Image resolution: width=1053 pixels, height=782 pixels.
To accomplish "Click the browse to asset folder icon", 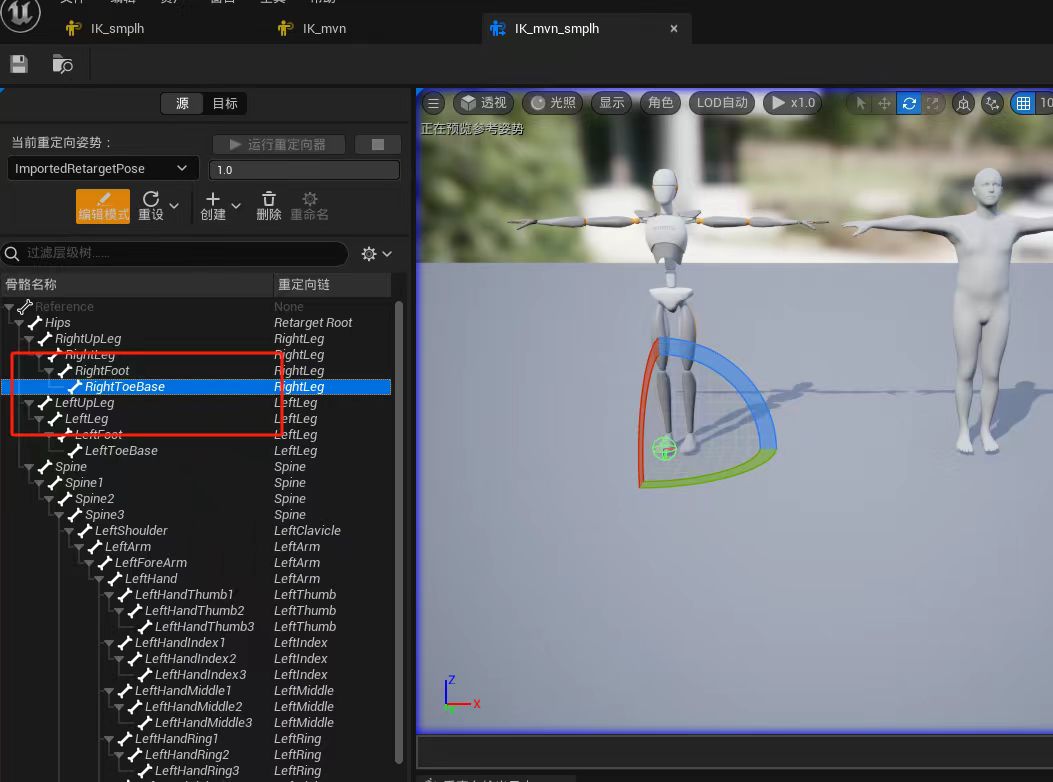I will click(x=62, y=65).
